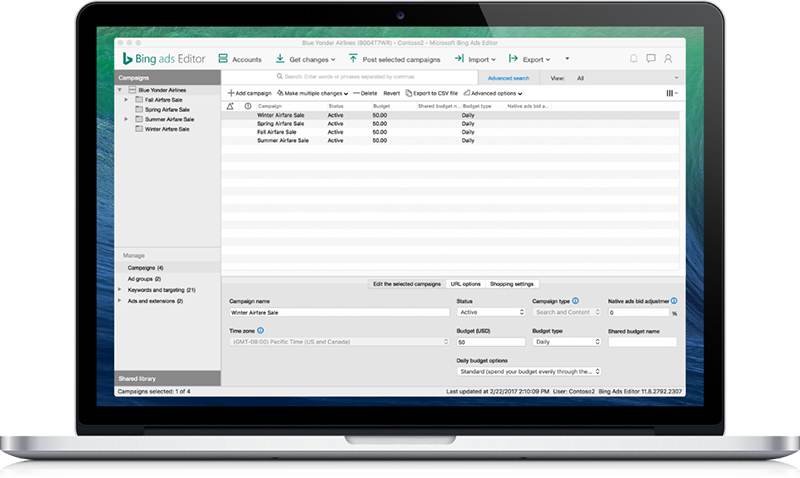The width and height of the screenshot is (800, 478).
Task: Open Advanced options menu
Action: coord(493,93)
